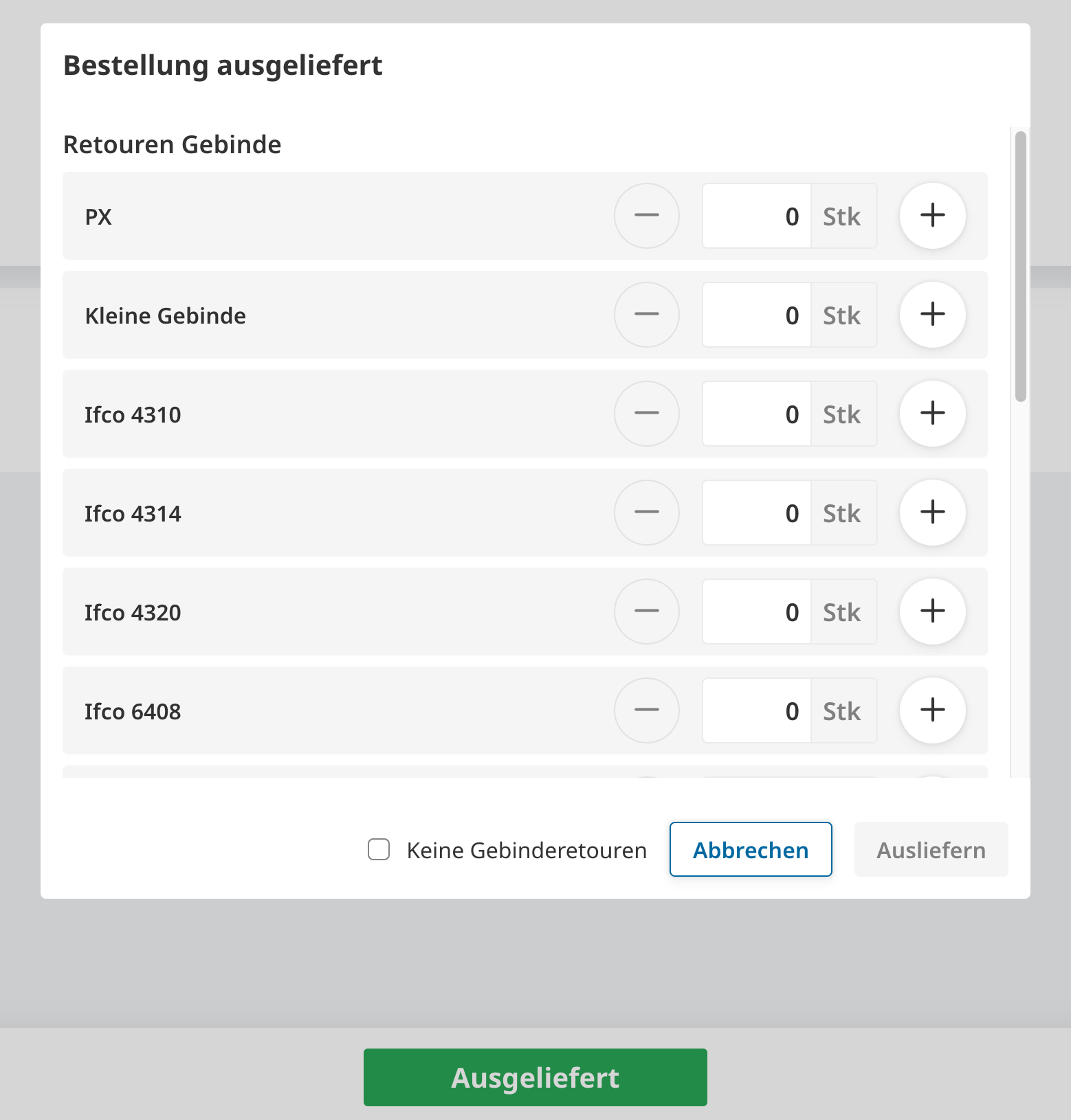Image resolution: width=1071 pixels, height=1120 pixels.
Task: Increment Ifco 4314 quantity
Action: (x=932, y=513)
